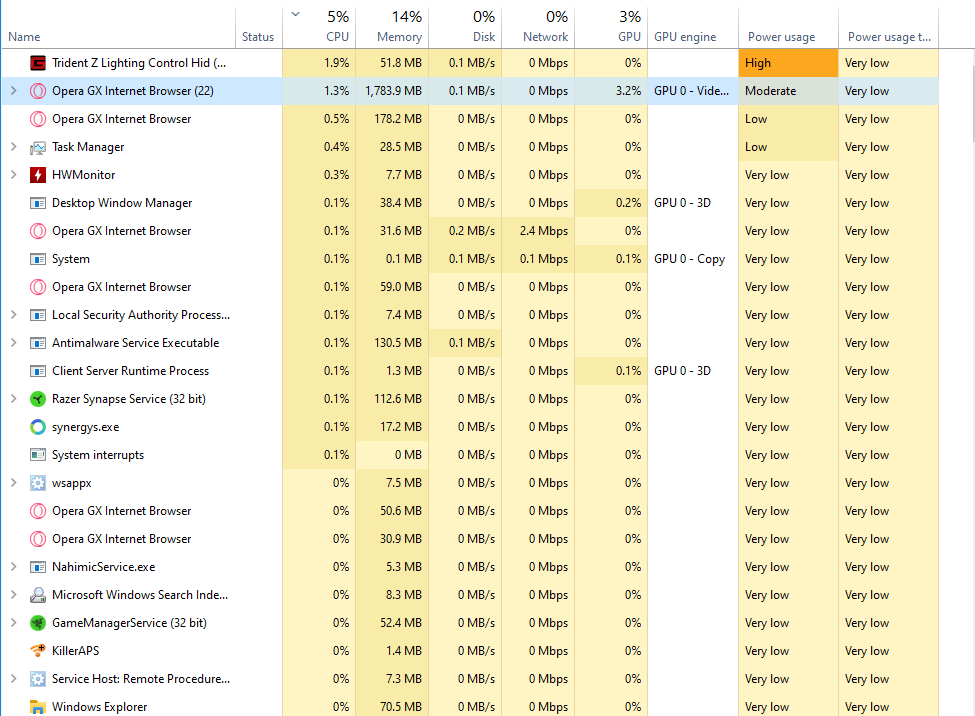Expand Antimalware Service Executable

[14, 343]
